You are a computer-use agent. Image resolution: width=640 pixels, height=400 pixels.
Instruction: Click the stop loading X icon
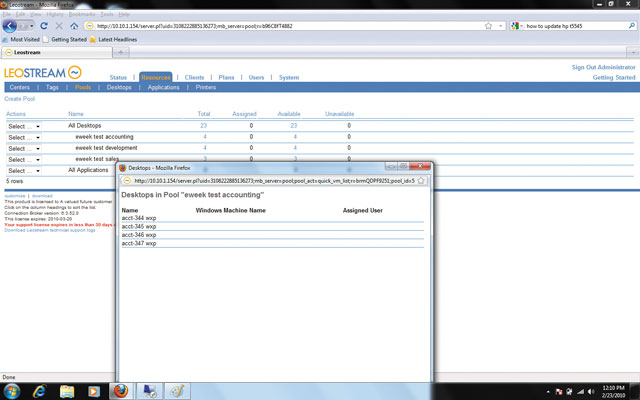[x=59, y=26]
